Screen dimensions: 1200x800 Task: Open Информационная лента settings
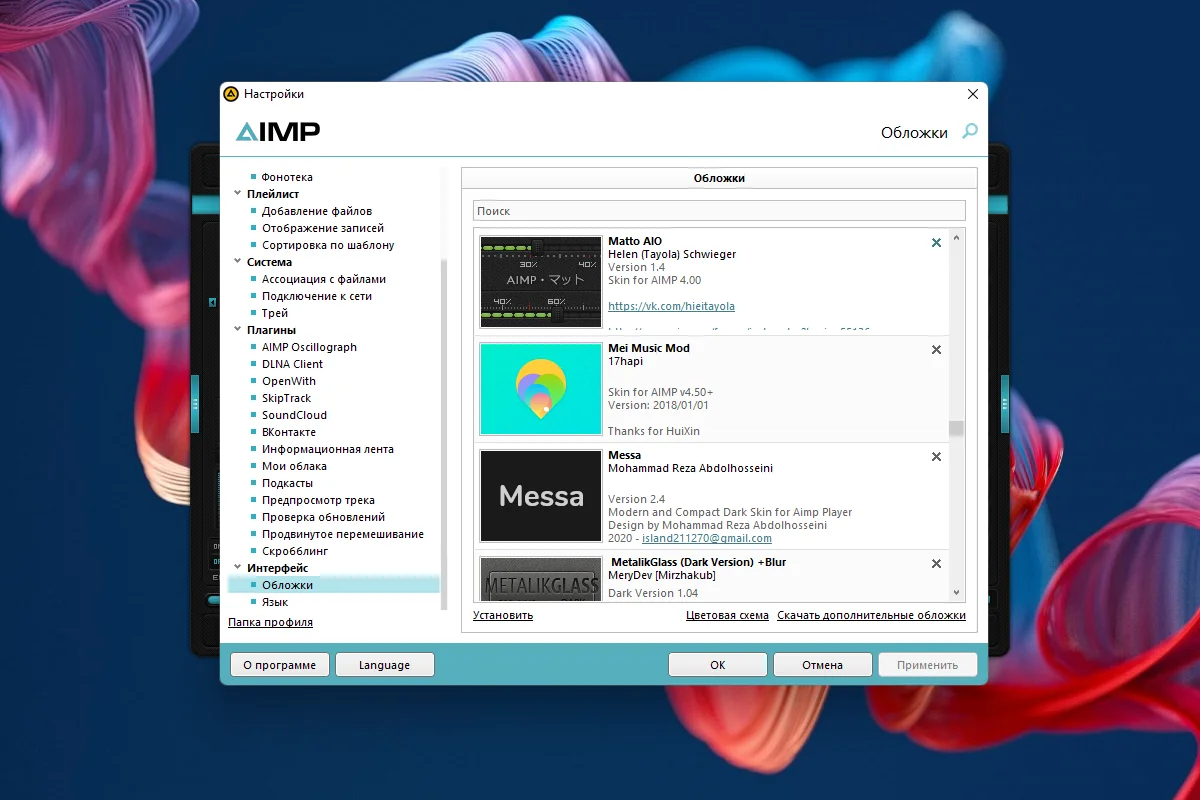pos(328,449)
